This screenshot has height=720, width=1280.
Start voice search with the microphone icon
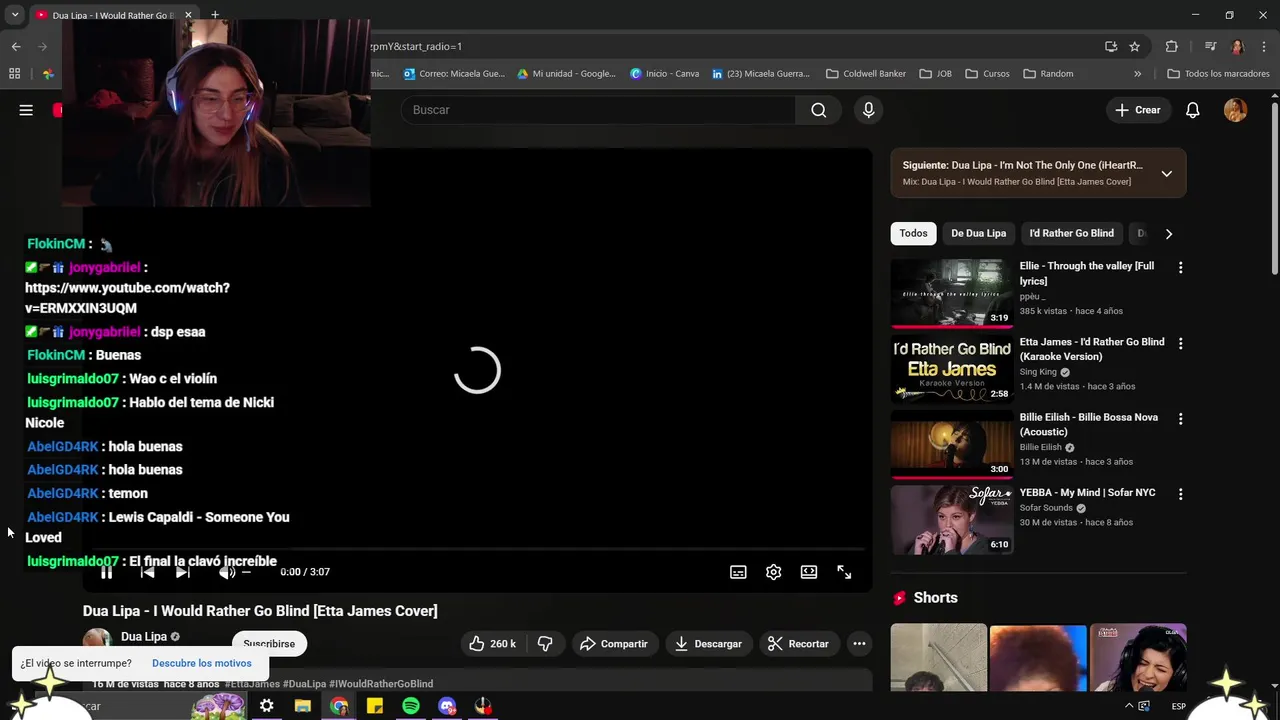pos(868,110)
